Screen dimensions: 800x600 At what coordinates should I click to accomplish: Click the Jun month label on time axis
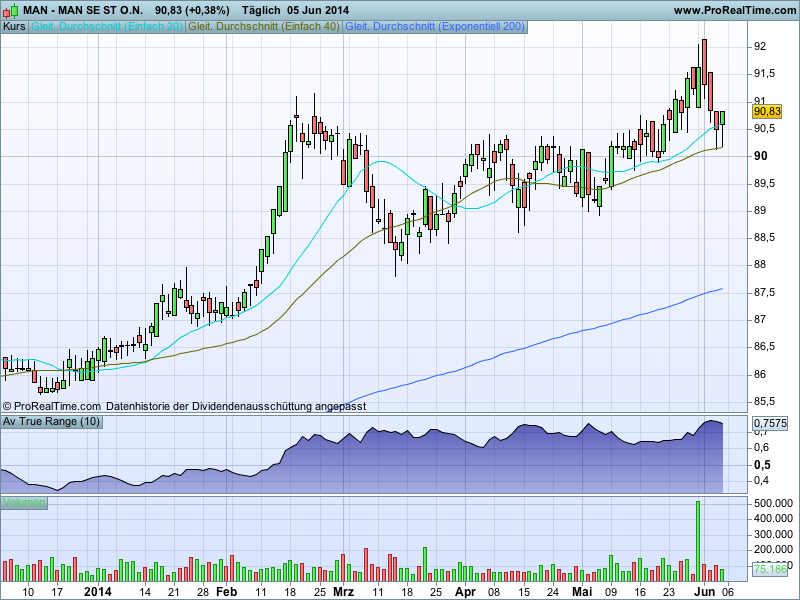click(x=705, y=592)
